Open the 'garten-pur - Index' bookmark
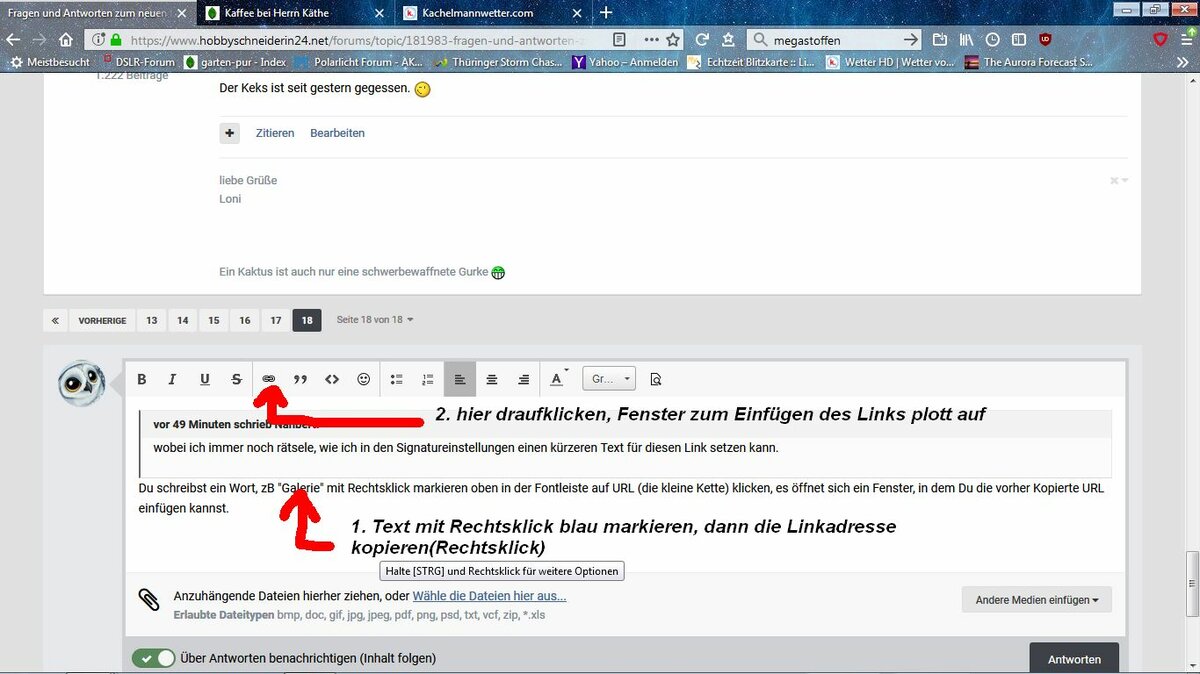 pos(236,62)
